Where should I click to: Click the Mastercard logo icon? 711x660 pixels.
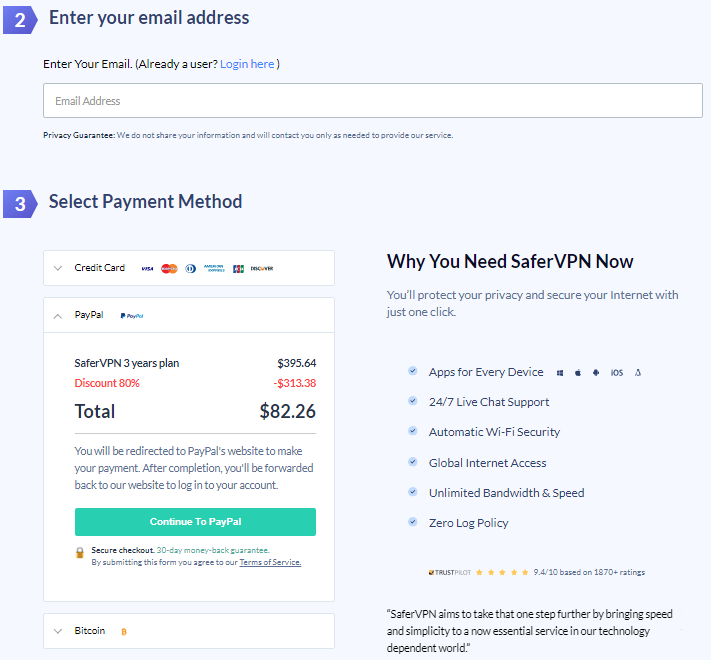tap(170, 269)
